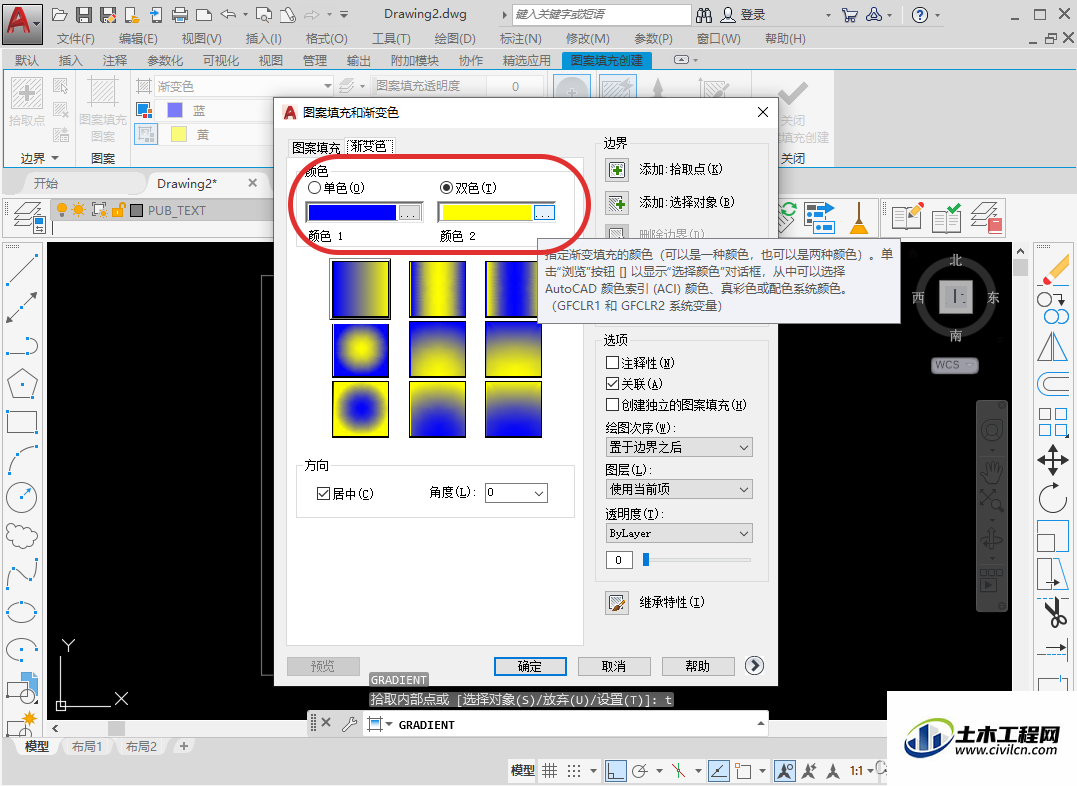The image size is (1077, 786).
Task: Click the Color 2 browse button
Action: (544, 213)
